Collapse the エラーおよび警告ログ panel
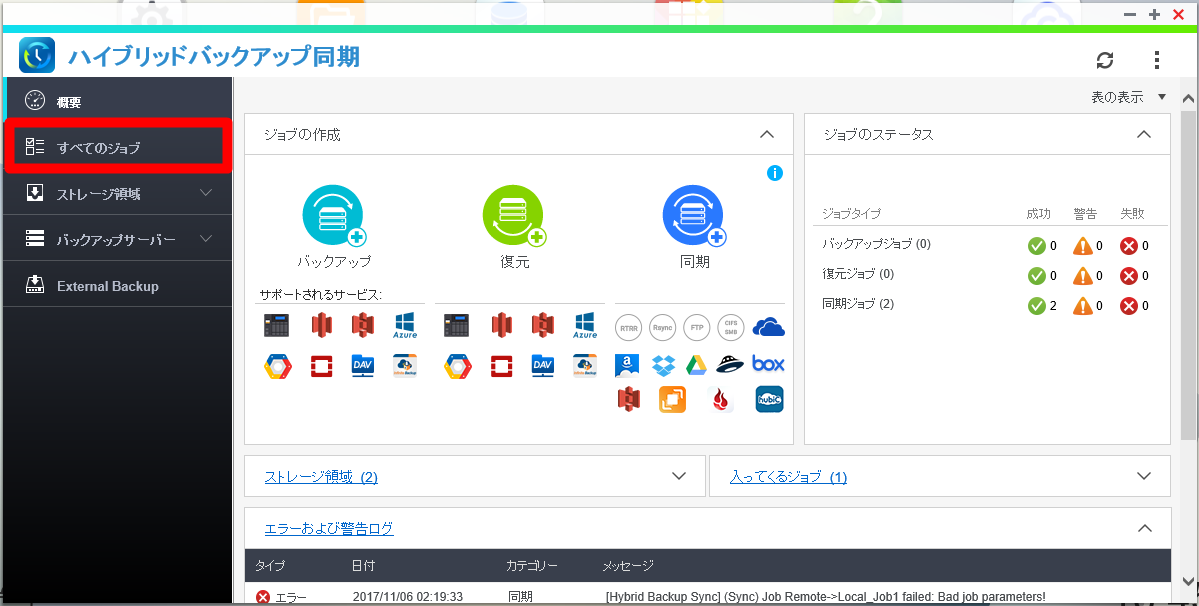 (1144, 528)
